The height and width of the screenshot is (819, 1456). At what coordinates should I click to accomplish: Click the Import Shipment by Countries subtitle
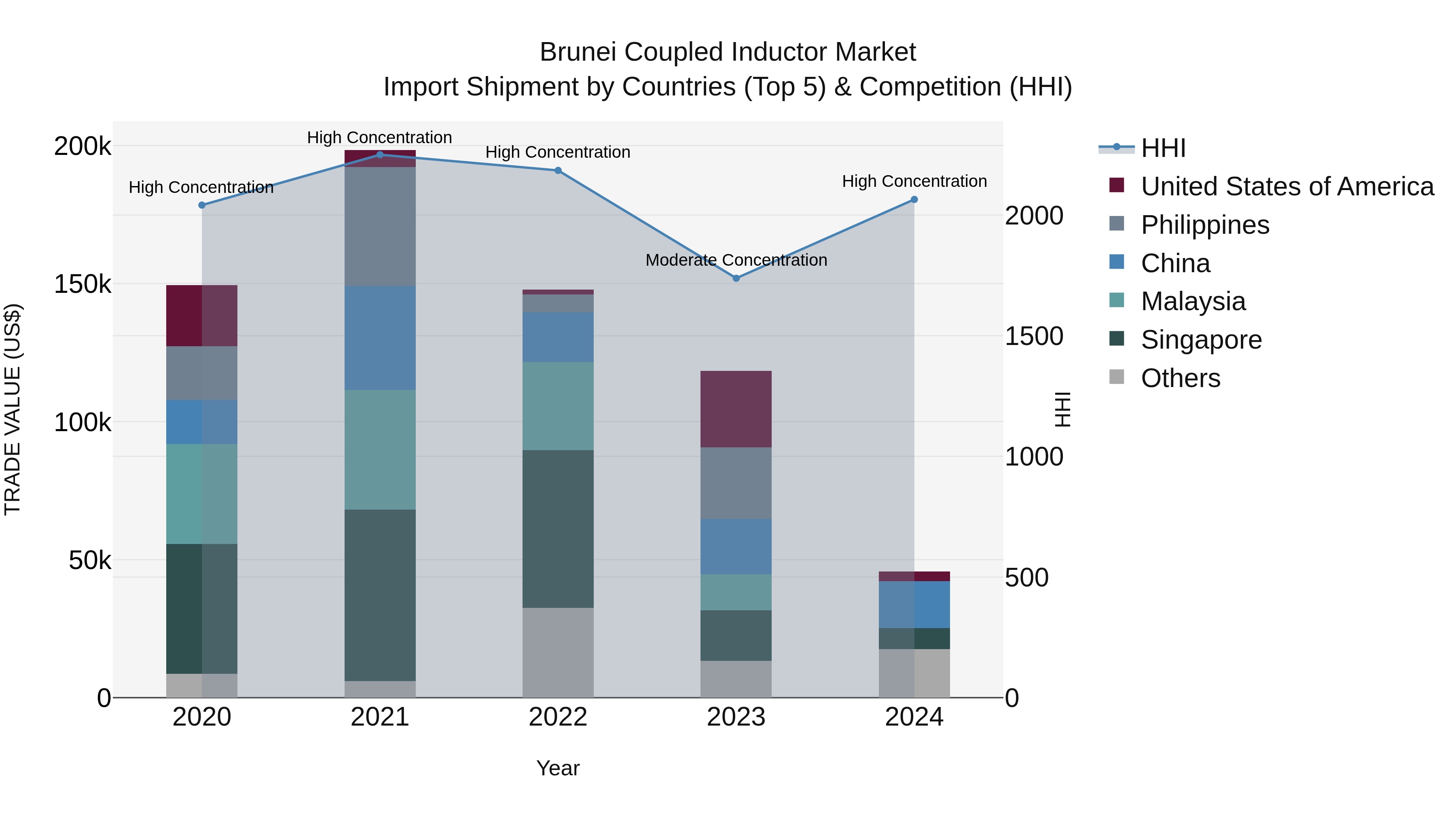[728, 87]
